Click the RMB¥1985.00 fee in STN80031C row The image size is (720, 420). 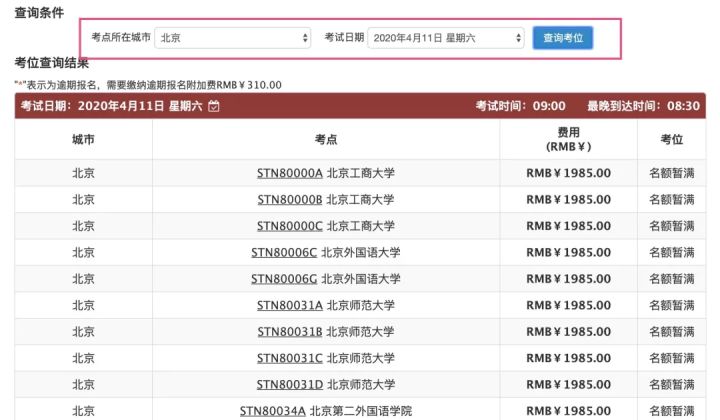point(568,358)
